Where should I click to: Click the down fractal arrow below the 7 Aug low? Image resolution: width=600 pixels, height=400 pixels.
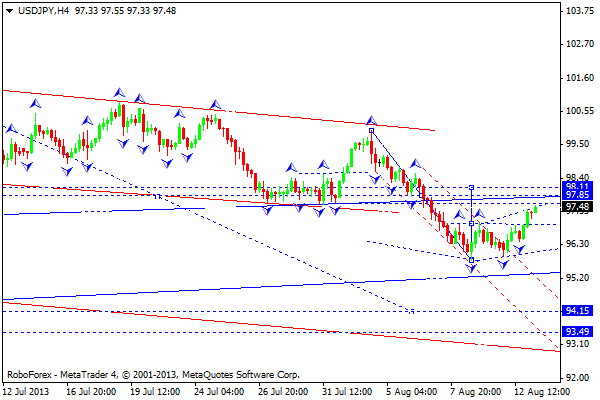[x=471, y=270]
